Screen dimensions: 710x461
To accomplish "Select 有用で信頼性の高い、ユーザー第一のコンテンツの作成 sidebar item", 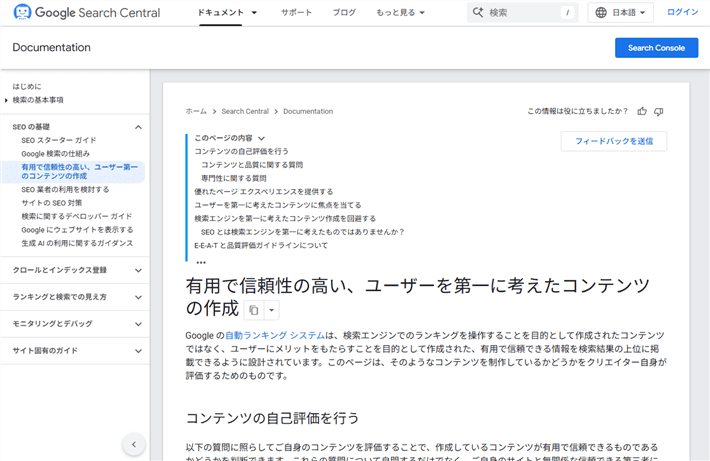I will pos(73,172).
